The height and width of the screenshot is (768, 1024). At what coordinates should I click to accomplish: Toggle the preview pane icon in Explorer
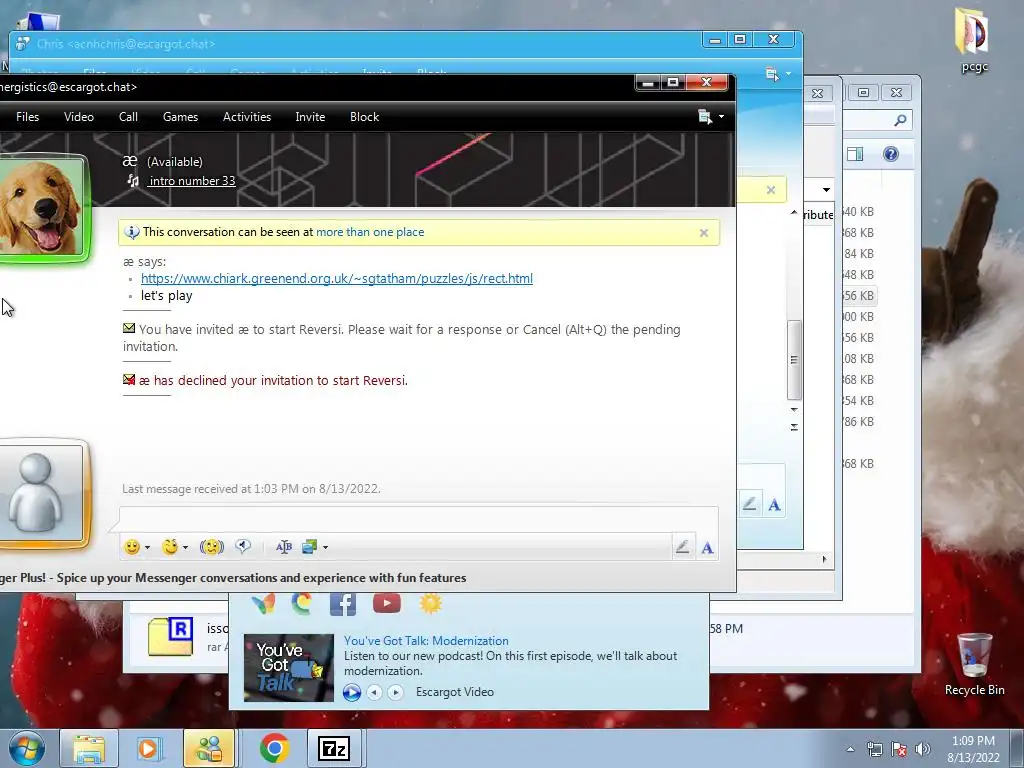point(855,154)
